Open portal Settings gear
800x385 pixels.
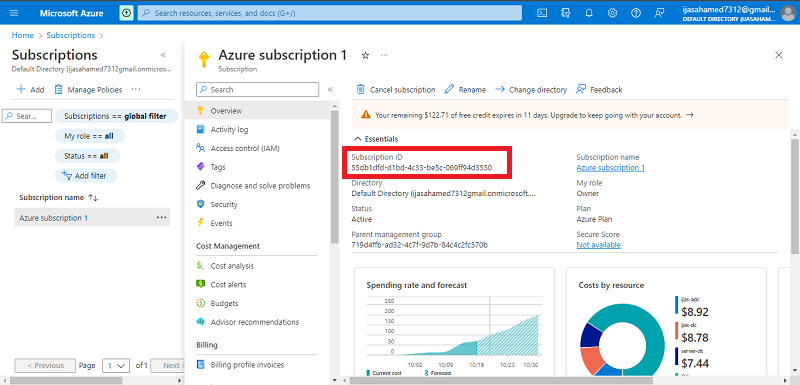tap(612, 13)
